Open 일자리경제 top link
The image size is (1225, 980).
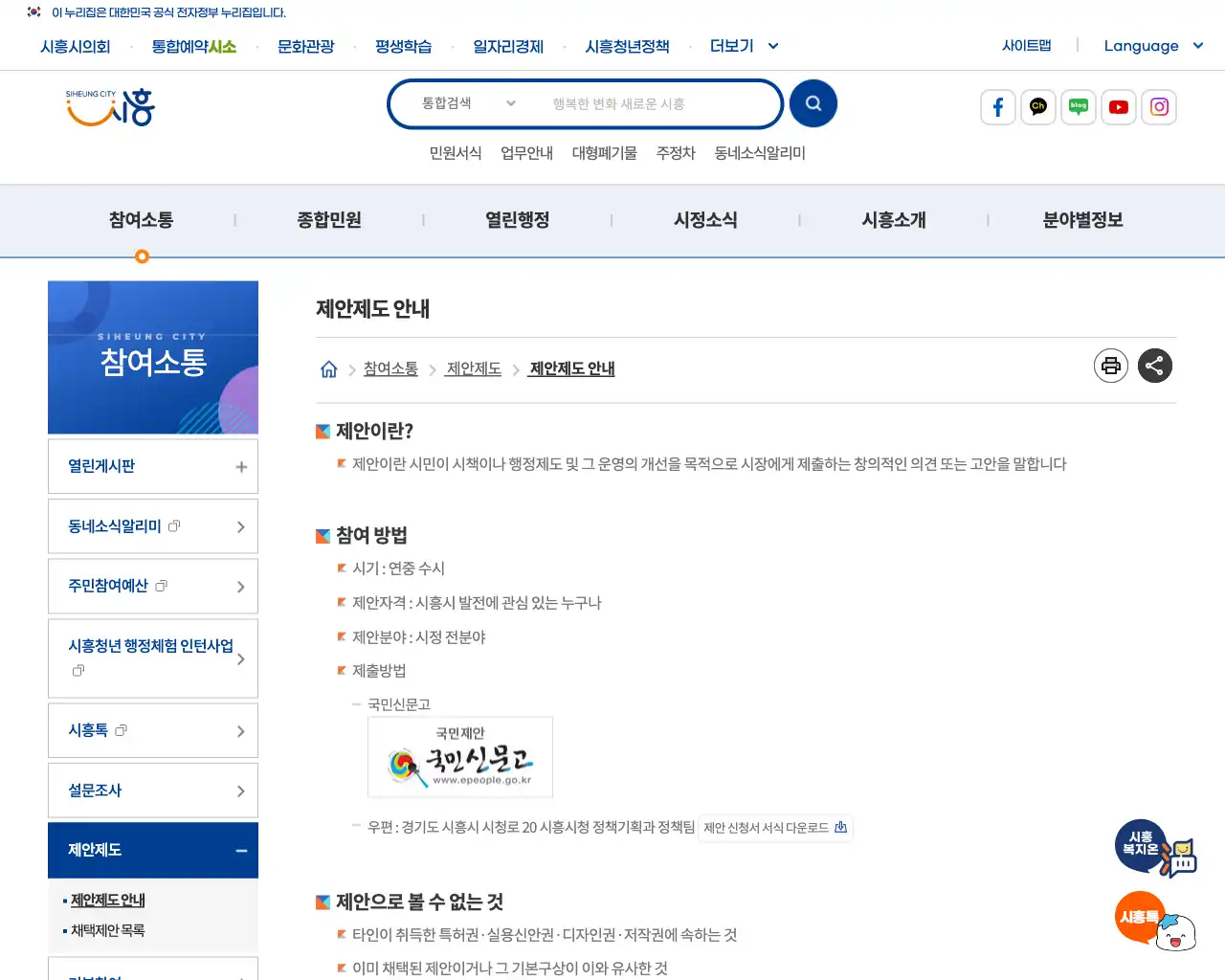pyautogui.click(x=508, y=46)
